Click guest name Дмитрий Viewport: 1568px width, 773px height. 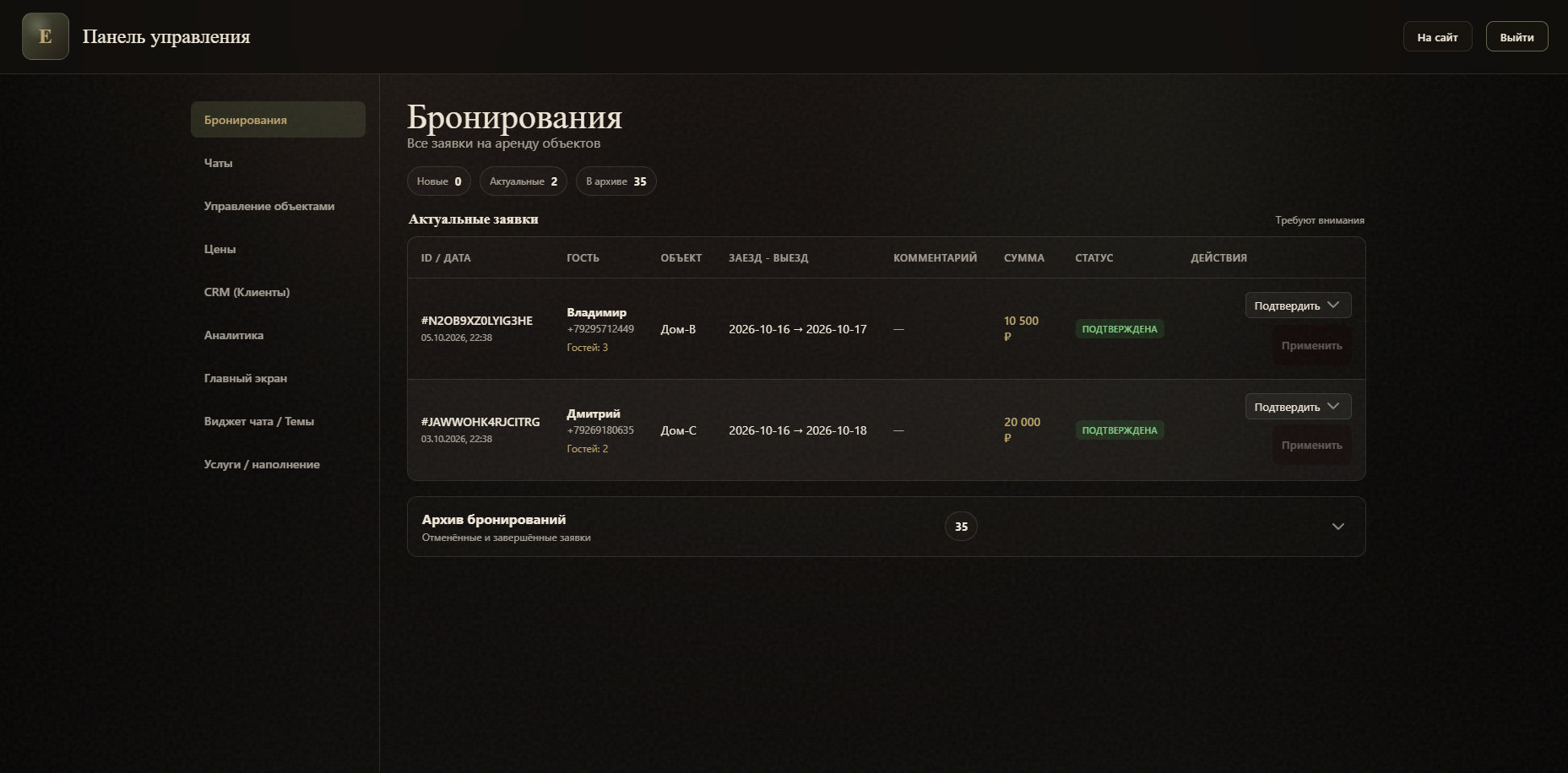[x=594, y=414]
